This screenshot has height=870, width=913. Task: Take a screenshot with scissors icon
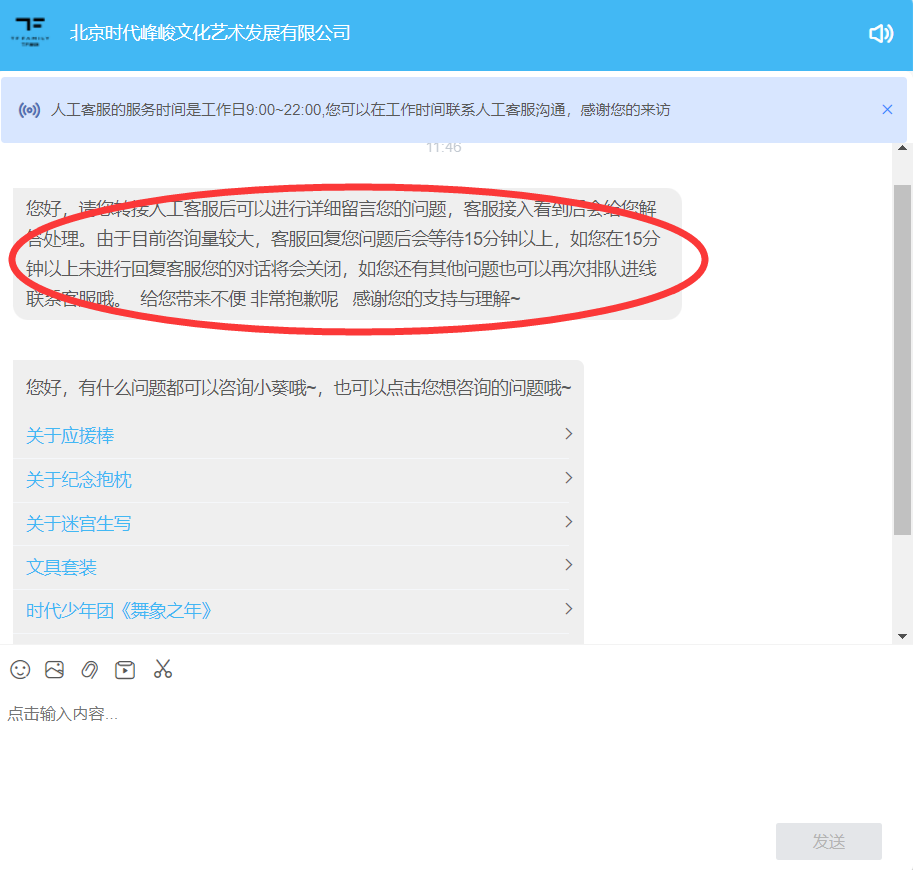pyautogui.click(x=162, y=669)
